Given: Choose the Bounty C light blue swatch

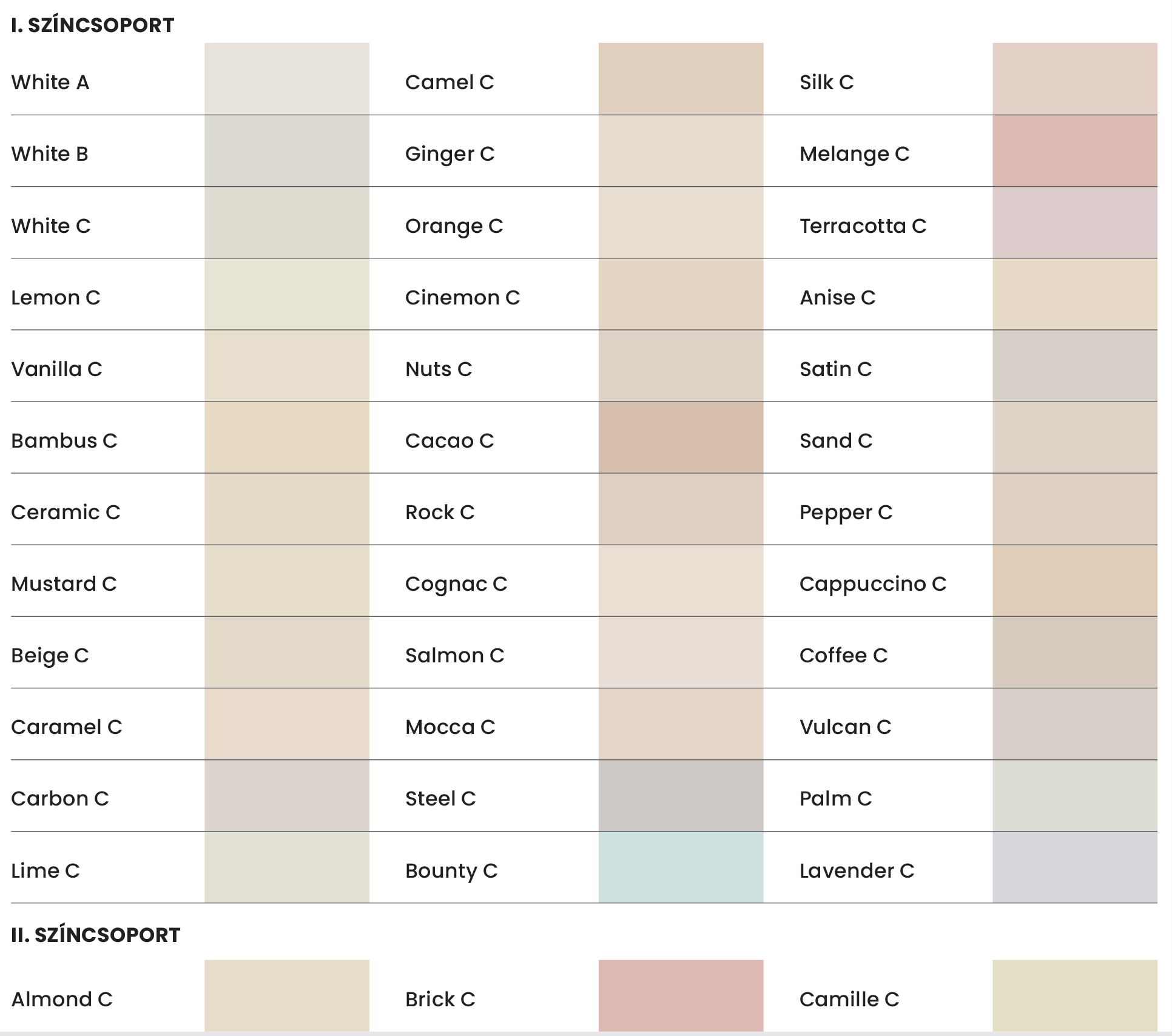Looking at the screenshot, I should pyautogui.click(x=681, y=867).
